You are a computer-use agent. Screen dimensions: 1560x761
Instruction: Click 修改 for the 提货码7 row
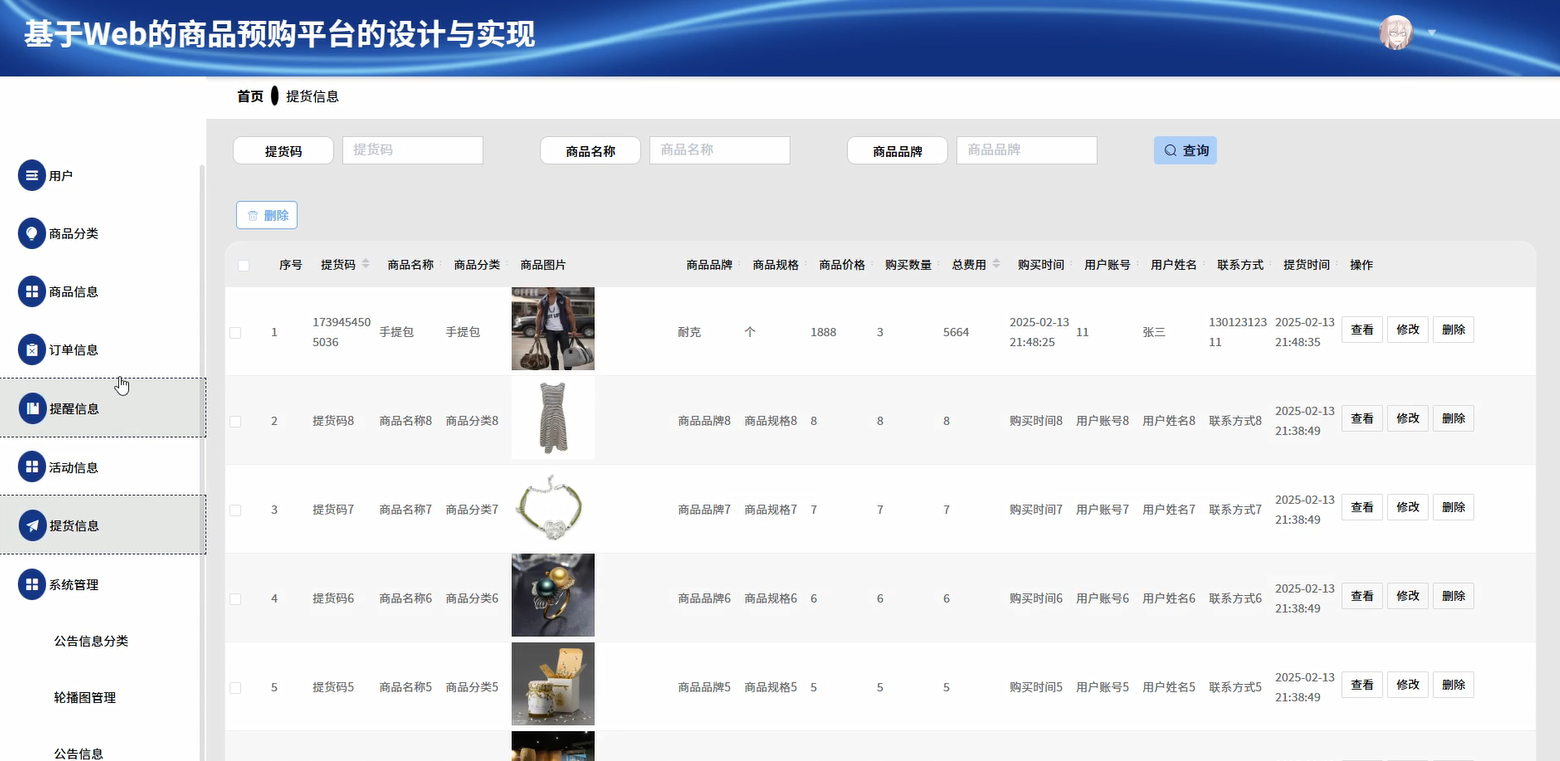click(x=1408, y=507)
